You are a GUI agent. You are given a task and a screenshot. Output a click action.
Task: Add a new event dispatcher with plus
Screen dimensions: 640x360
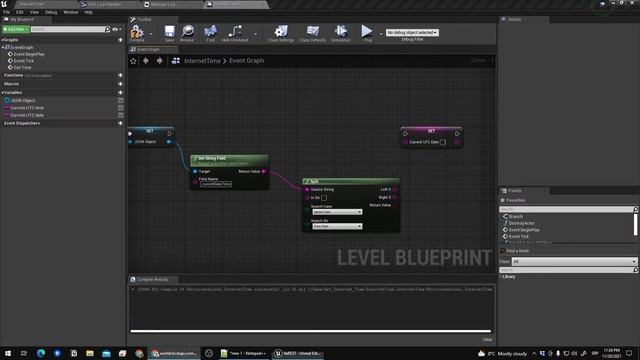coord(120,123)
